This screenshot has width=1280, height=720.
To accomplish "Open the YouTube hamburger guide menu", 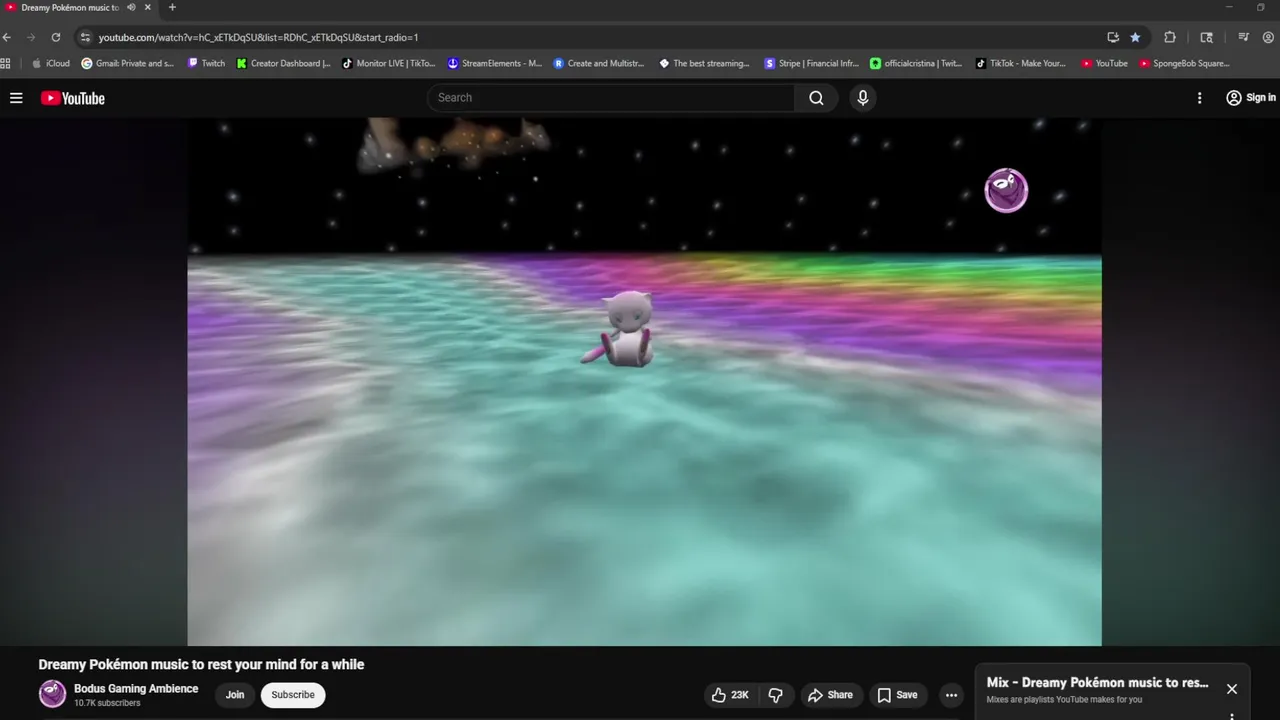I will pos(16,98).
